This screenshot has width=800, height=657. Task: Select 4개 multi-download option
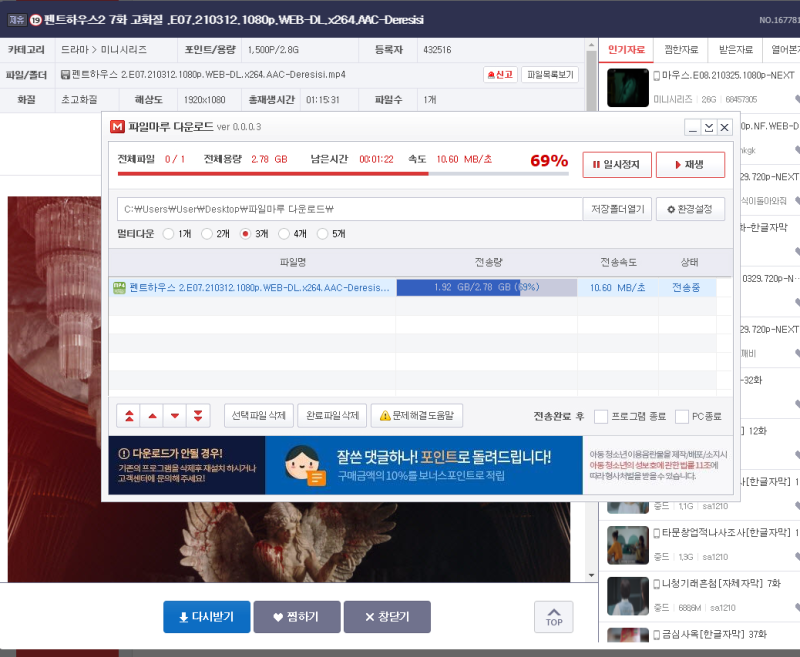[x=284, y=234]
